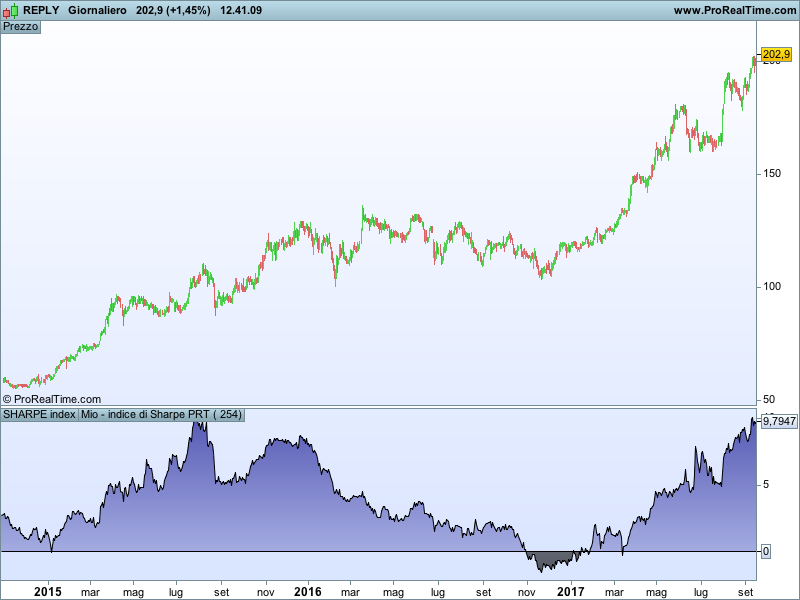Select the SHARPE index panel label
This screenshot has width=800, height=600.
[39, 414]
